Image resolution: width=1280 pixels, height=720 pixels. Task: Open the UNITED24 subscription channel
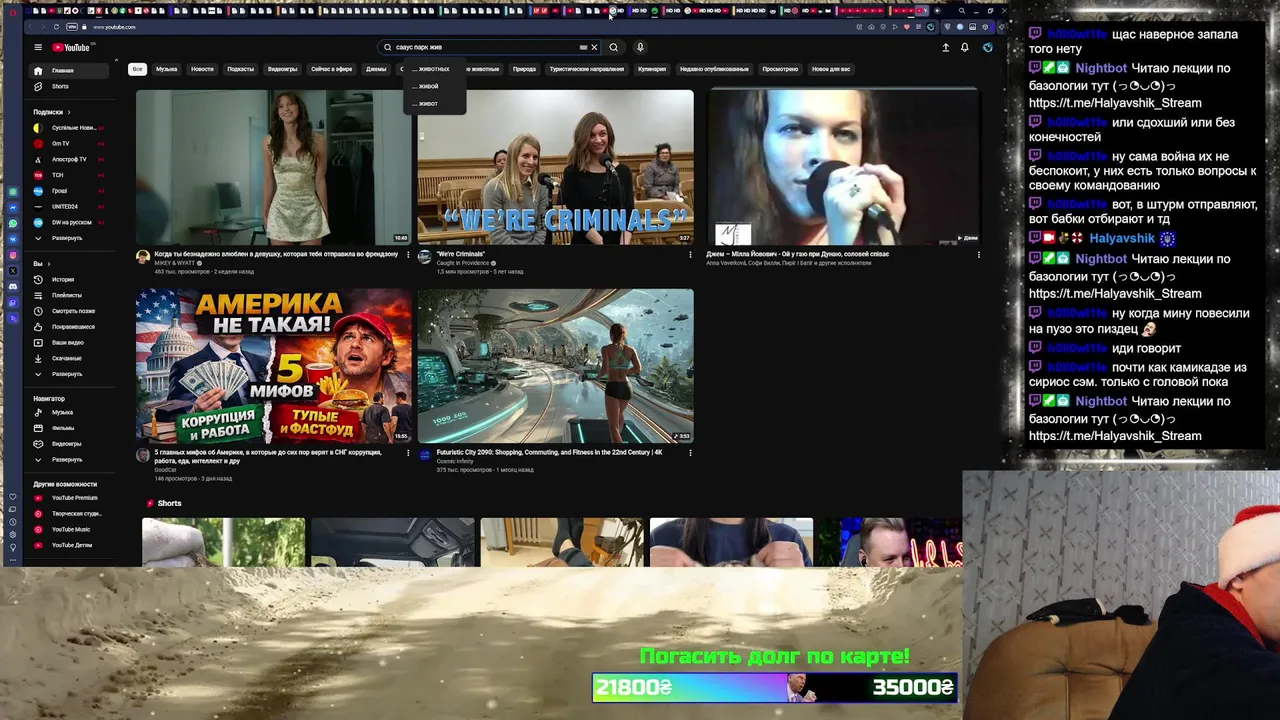click(68, 206)
